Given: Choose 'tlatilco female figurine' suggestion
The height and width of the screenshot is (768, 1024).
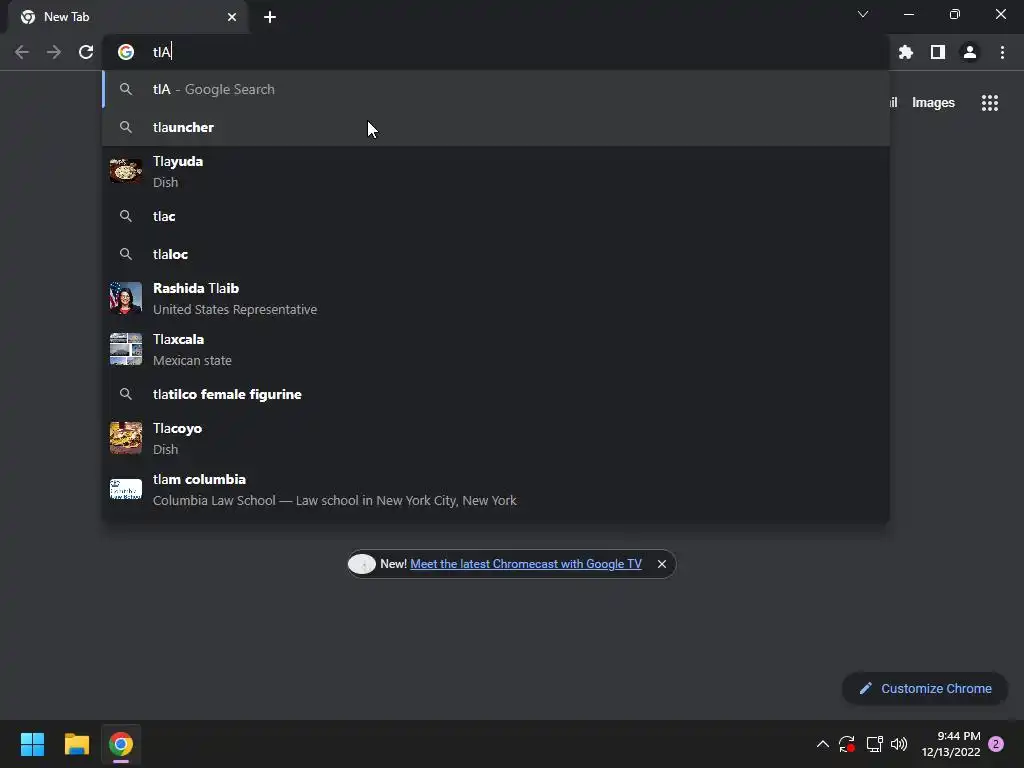Looking at the screenshot, I should pyautogui.click(x=496, y=394).
